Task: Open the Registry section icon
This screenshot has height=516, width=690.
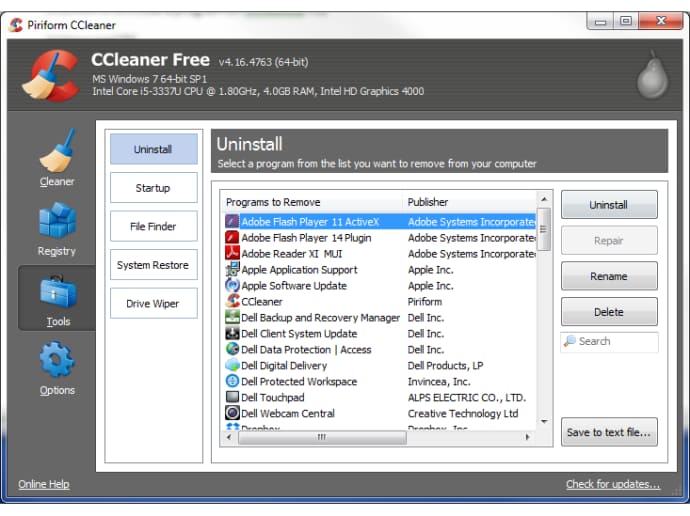Action: [57, 222]
